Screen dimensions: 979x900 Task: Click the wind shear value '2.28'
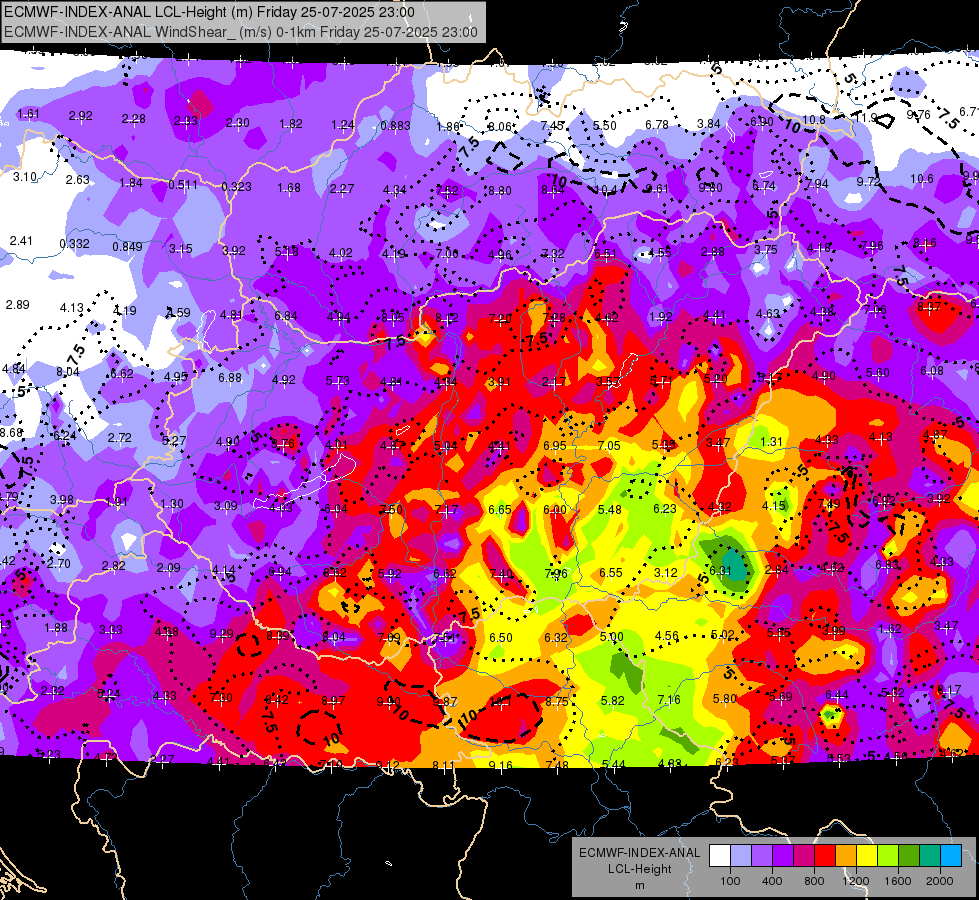tap(134, 119)
